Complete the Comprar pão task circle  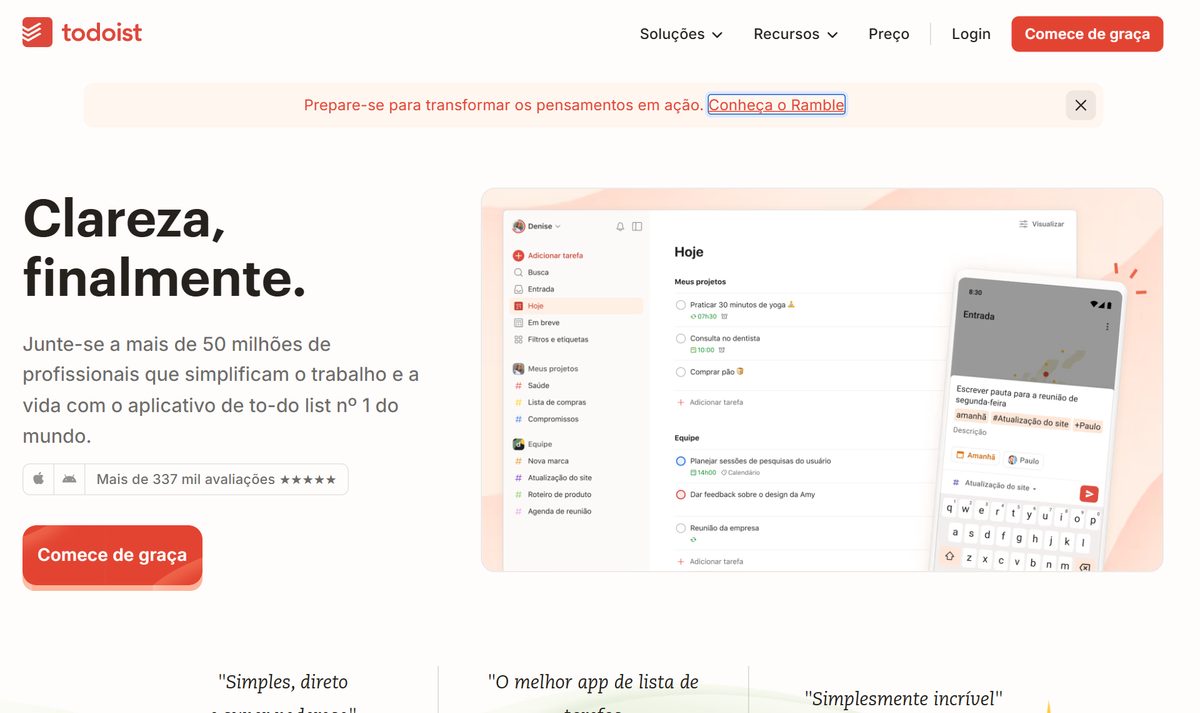click(x=681, y=372)
